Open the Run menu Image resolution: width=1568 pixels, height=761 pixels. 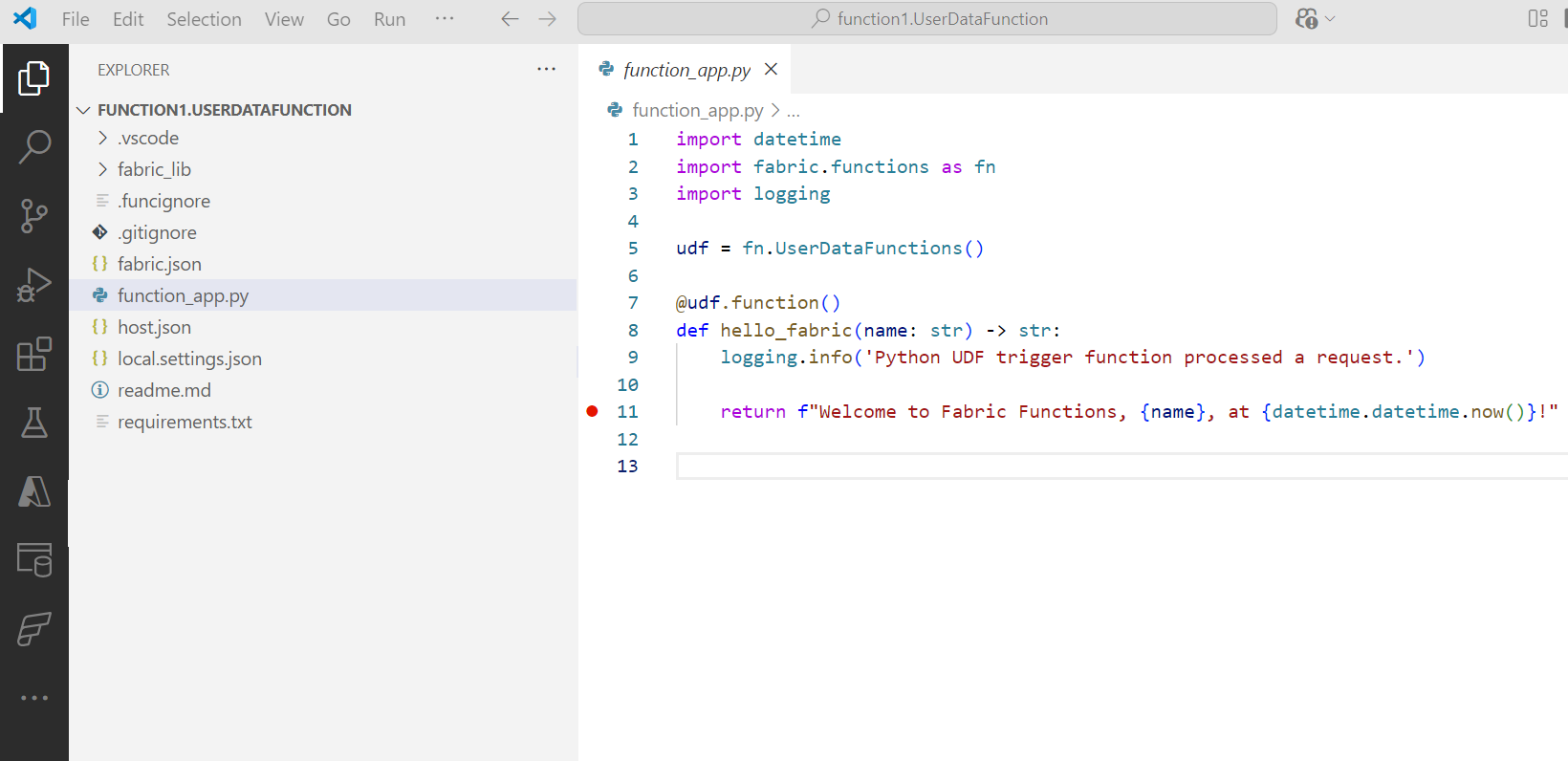389,19
